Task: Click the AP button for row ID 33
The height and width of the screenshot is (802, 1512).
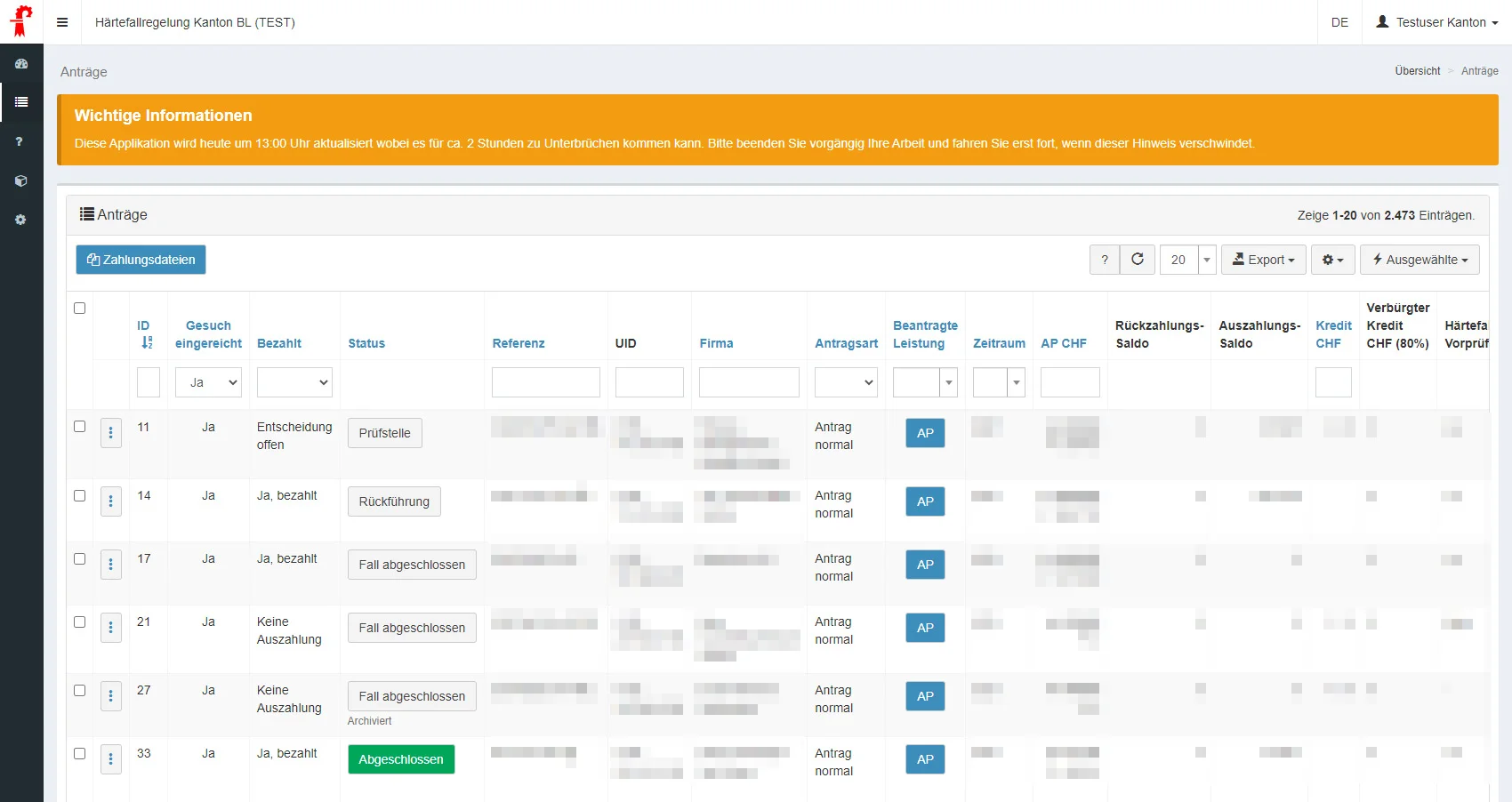Action: tap(925, 759)
